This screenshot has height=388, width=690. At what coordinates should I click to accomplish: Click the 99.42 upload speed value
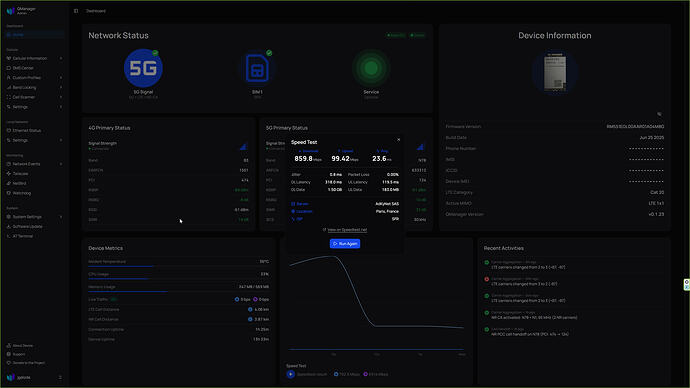coord(340,158)
